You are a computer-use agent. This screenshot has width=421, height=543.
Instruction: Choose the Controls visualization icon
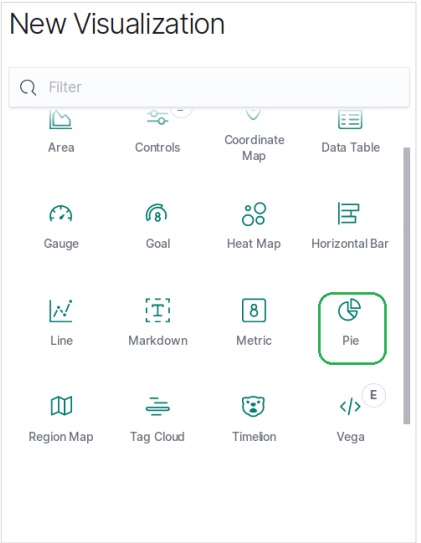tap(158, 117)
